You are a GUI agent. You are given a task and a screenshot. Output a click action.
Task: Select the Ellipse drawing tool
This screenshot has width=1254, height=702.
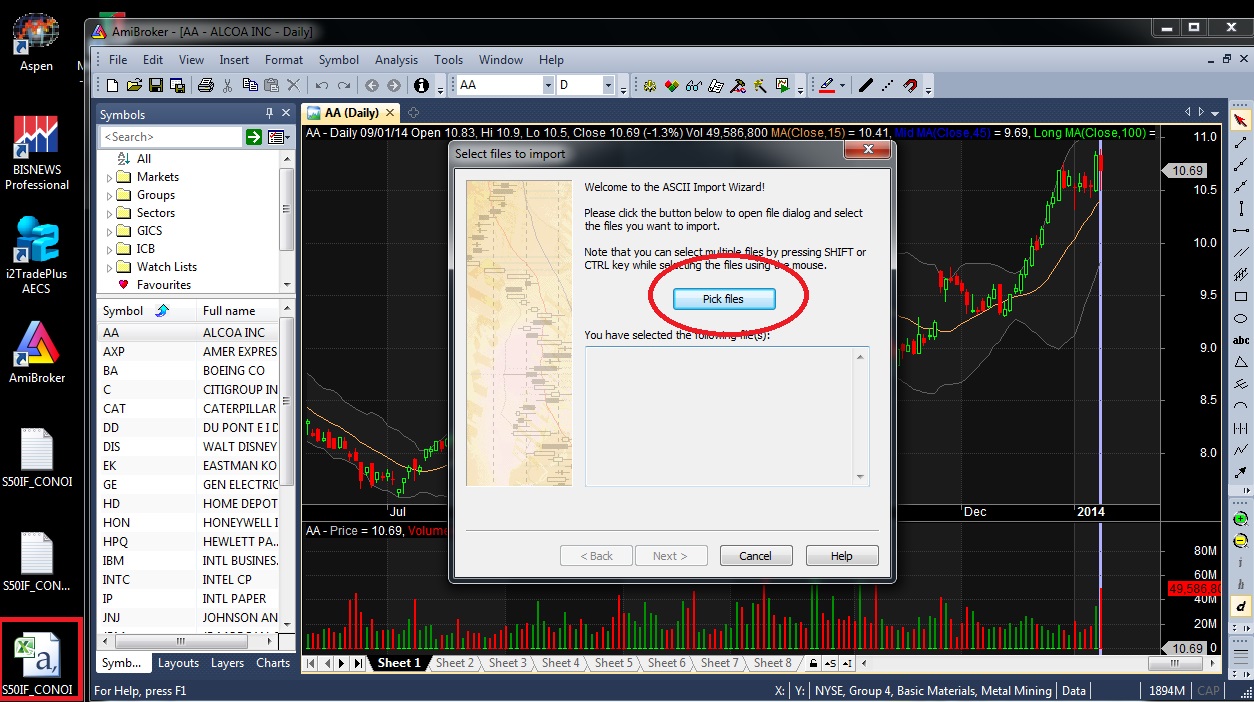(1241, 319)
